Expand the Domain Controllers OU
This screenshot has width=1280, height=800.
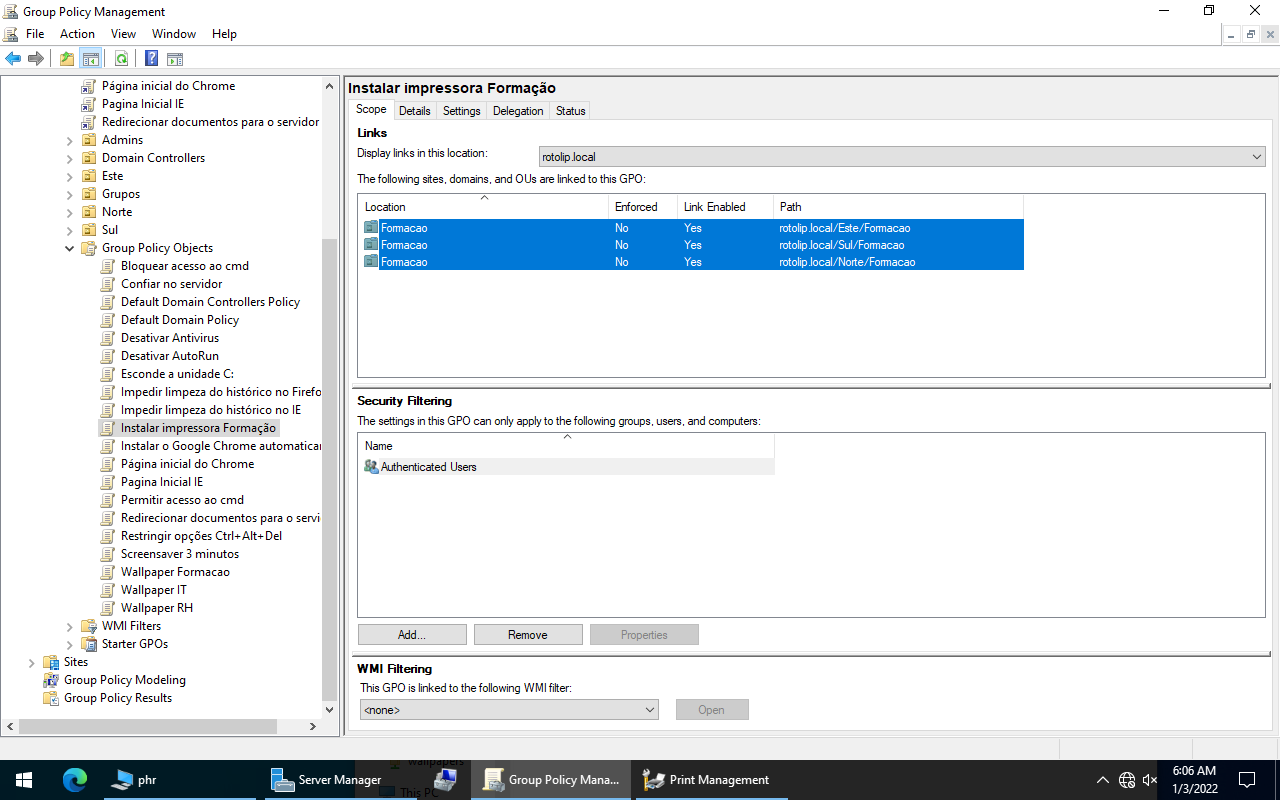(70, 158)
